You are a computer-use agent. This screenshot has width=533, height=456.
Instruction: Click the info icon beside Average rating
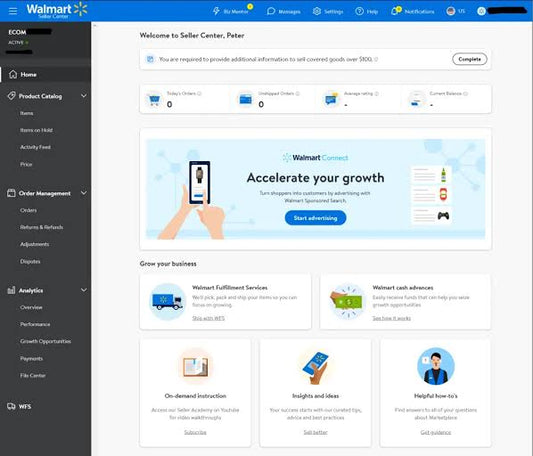click(x=377, y=94)
